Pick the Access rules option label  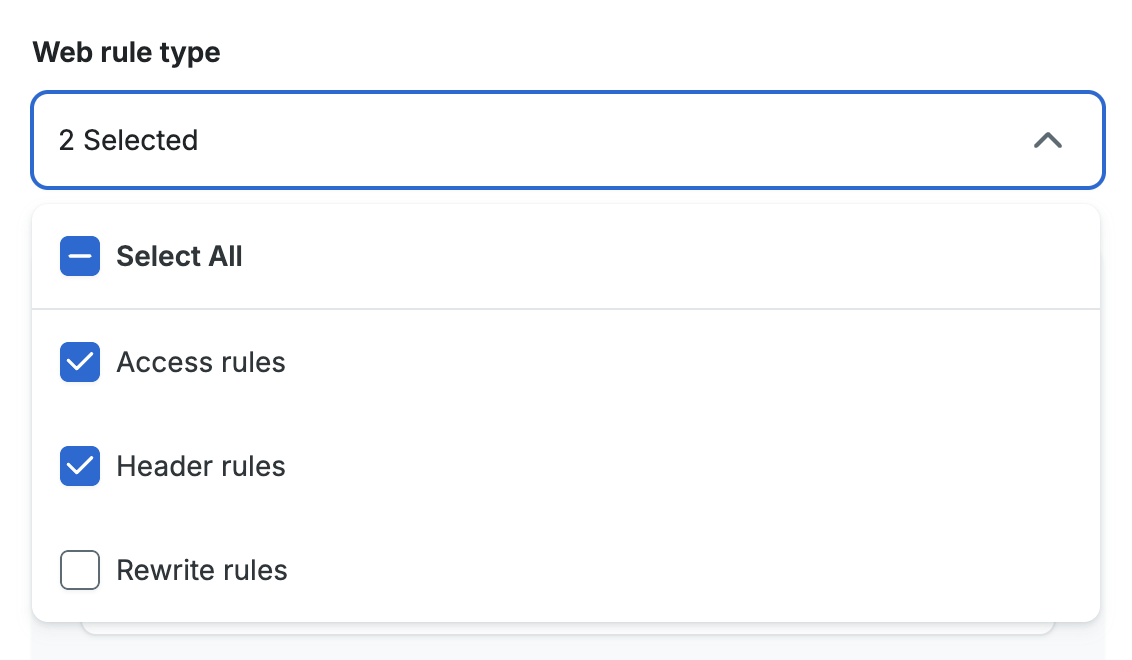click(x=201, y=362)
